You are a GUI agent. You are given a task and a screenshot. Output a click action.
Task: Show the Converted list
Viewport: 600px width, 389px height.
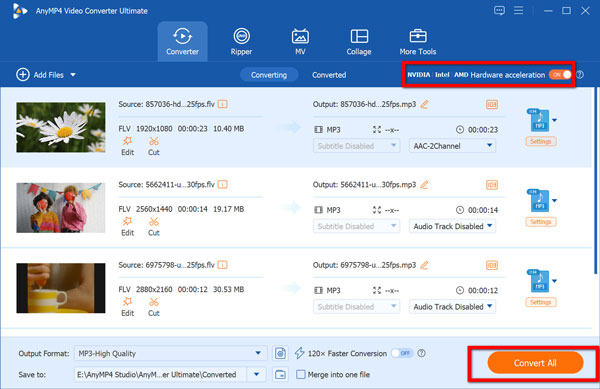click(x=329, y=75)
